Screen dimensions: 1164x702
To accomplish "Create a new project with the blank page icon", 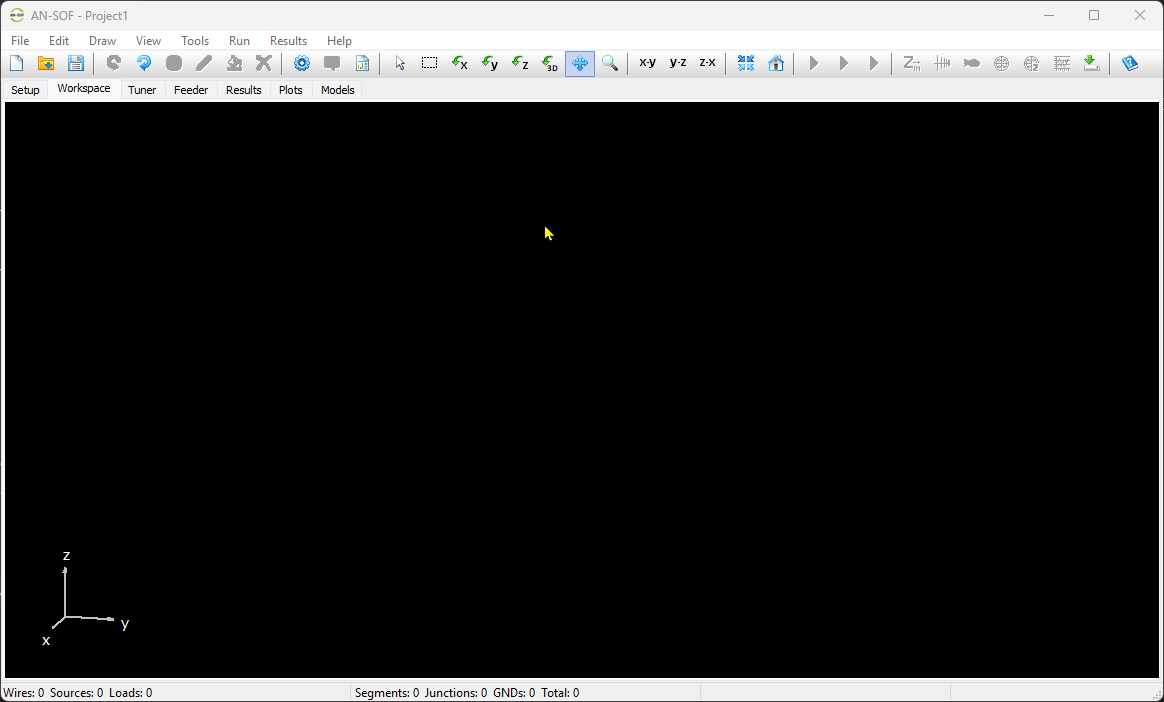I will [16, 64].
